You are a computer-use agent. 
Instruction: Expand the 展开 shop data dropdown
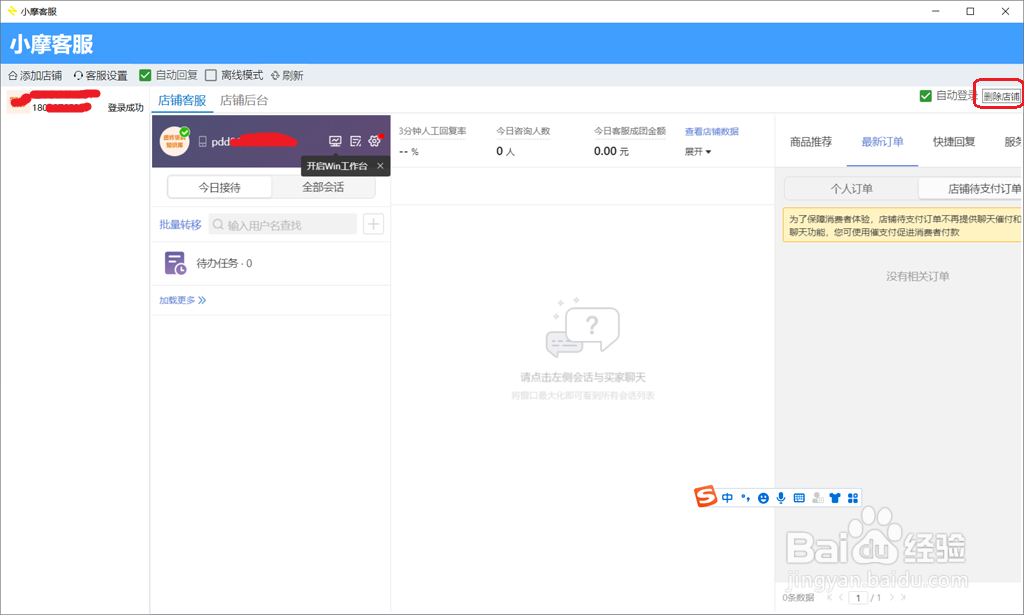697,151
